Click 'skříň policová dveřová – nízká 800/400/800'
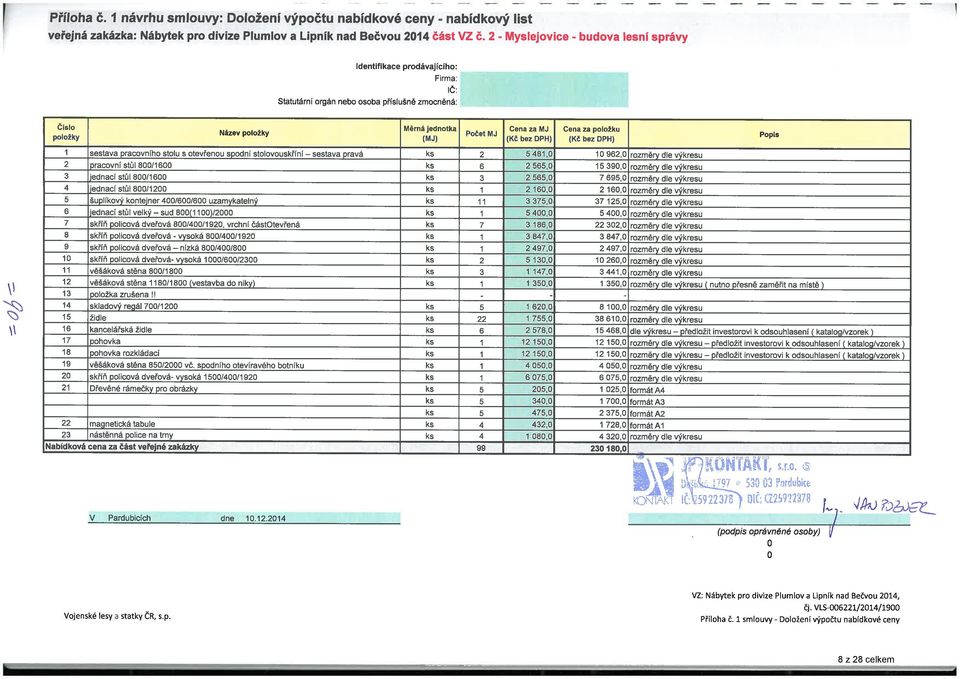This screenshot has width=960, height=679. (x=168, y=248)
